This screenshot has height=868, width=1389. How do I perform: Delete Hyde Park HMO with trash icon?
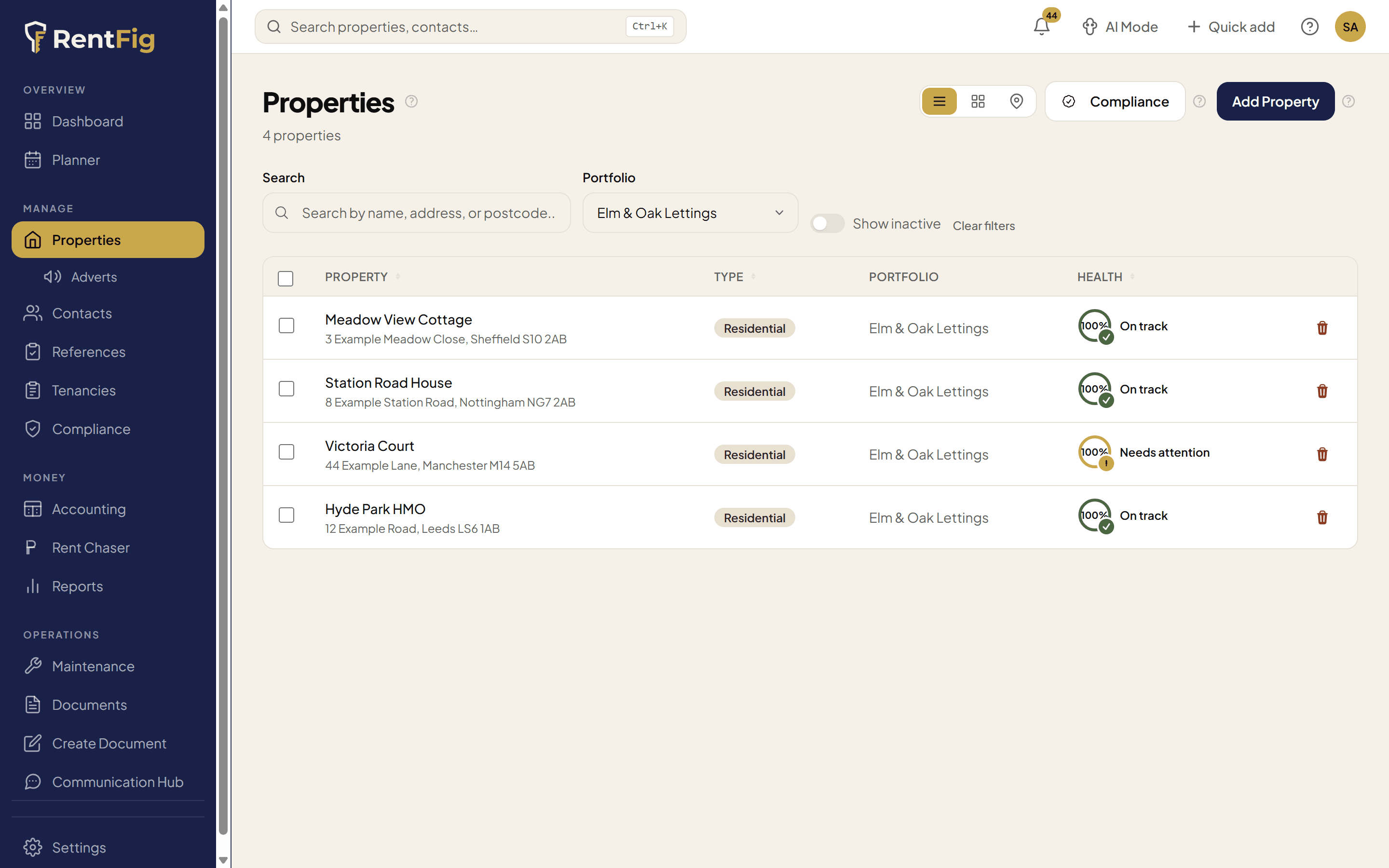[1322, 517]
